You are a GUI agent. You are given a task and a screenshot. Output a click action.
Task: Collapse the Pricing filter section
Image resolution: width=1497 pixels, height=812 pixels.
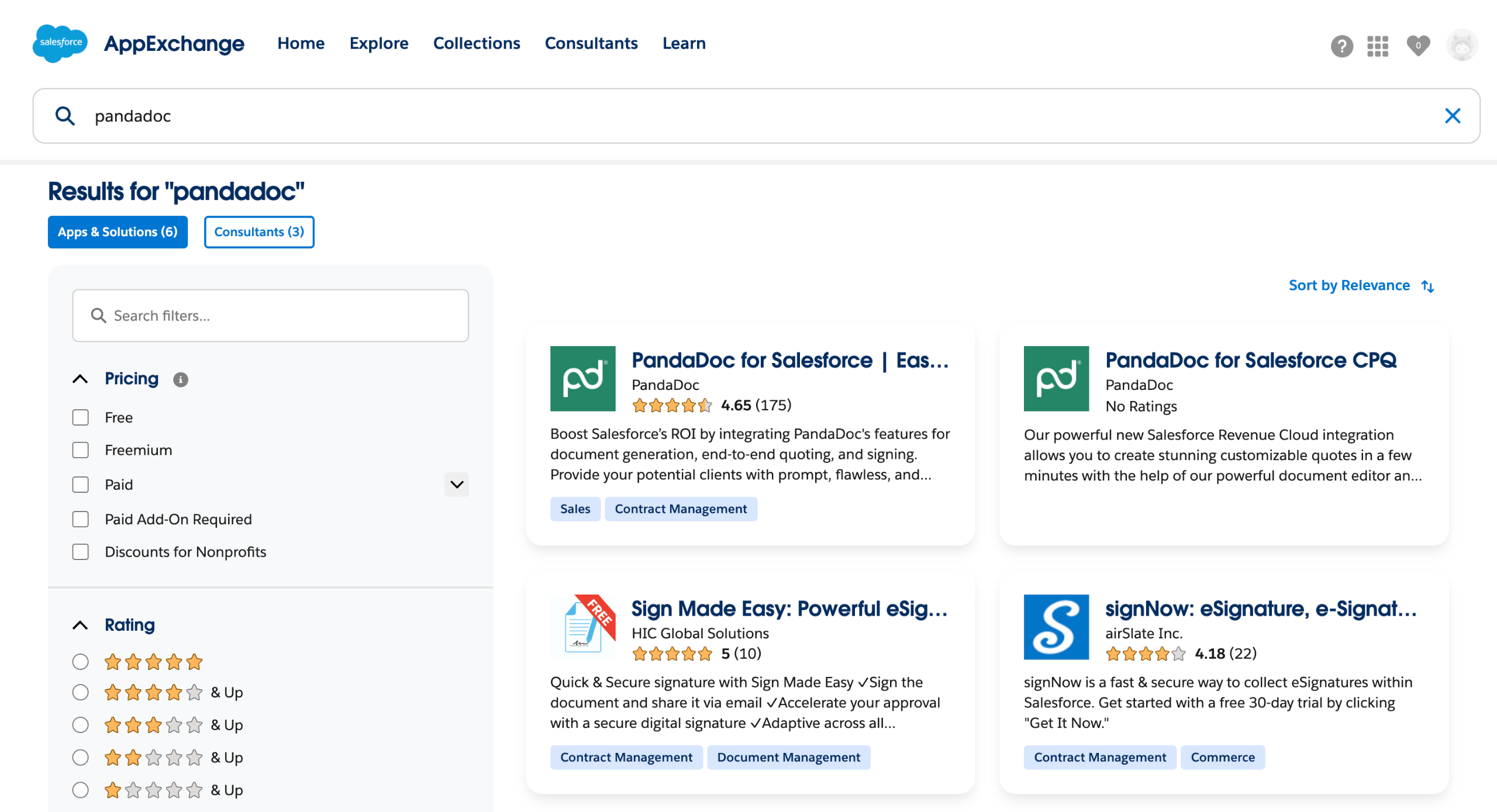81,379
